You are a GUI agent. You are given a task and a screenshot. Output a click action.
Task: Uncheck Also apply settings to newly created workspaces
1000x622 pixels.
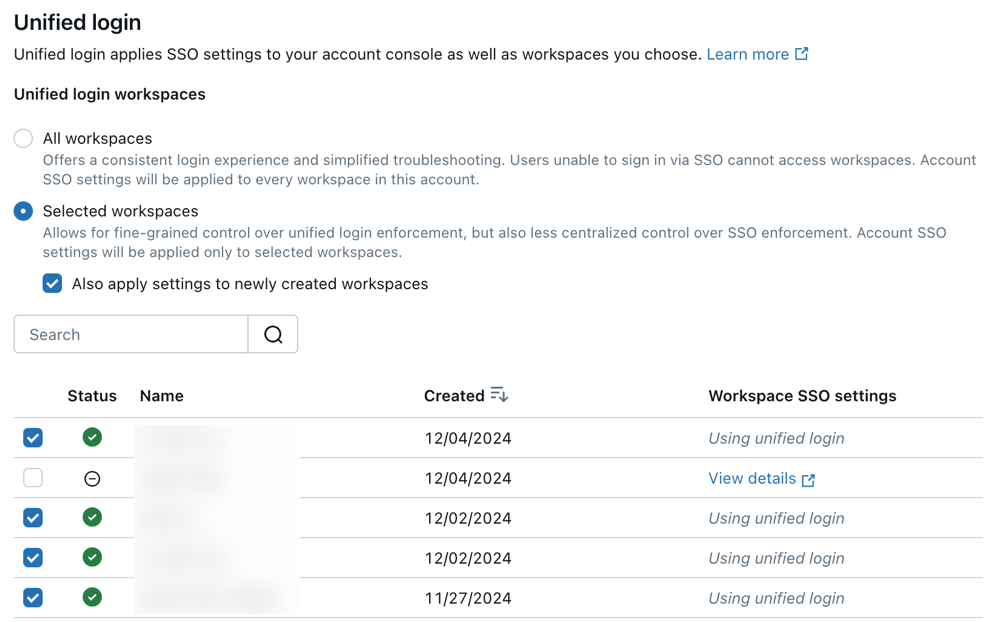53,284
